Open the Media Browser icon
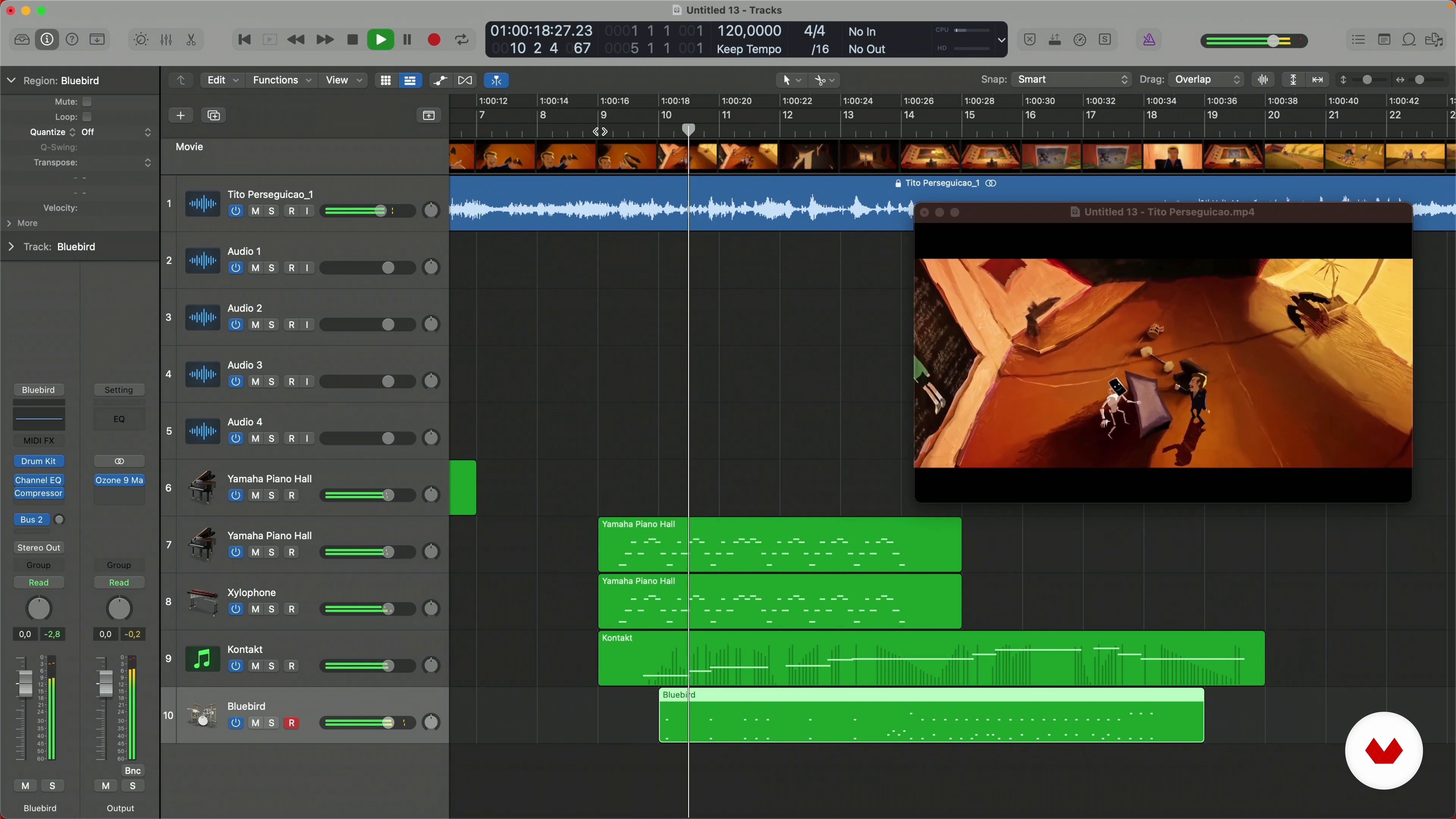This screenshot has height=819, width=1456. tap(1434, 39)
